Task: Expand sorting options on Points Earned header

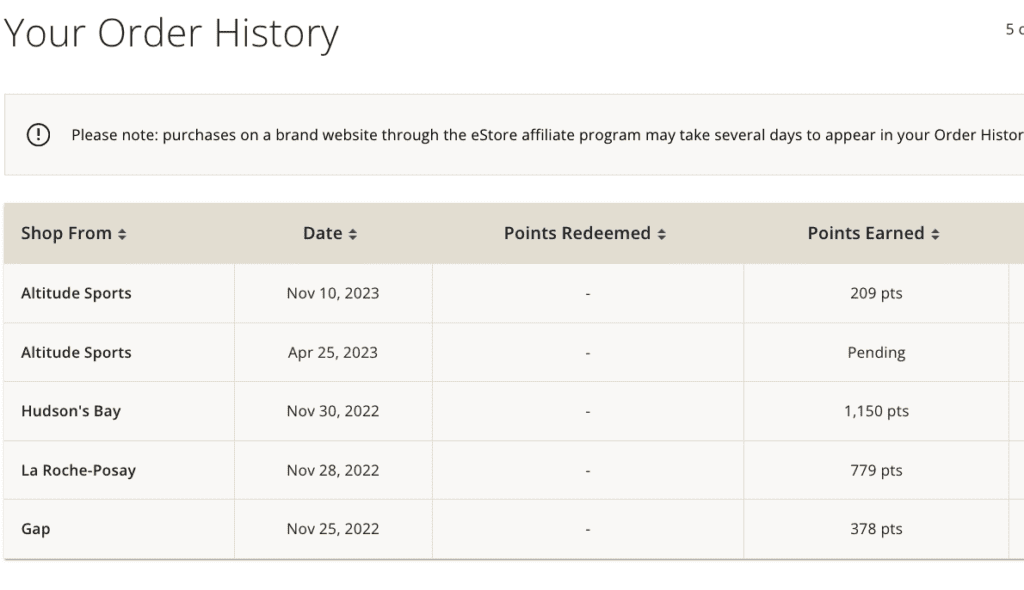Action: point(935,233)
